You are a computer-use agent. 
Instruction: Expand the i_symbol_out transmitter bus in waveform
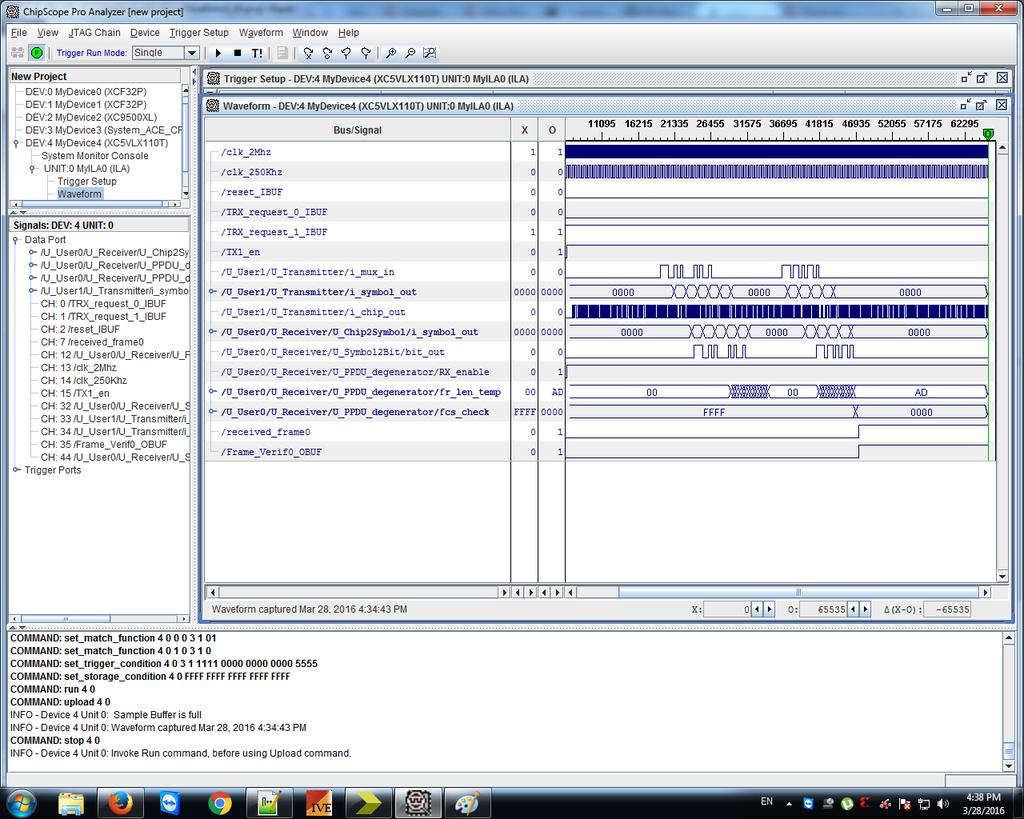(212, 291)
